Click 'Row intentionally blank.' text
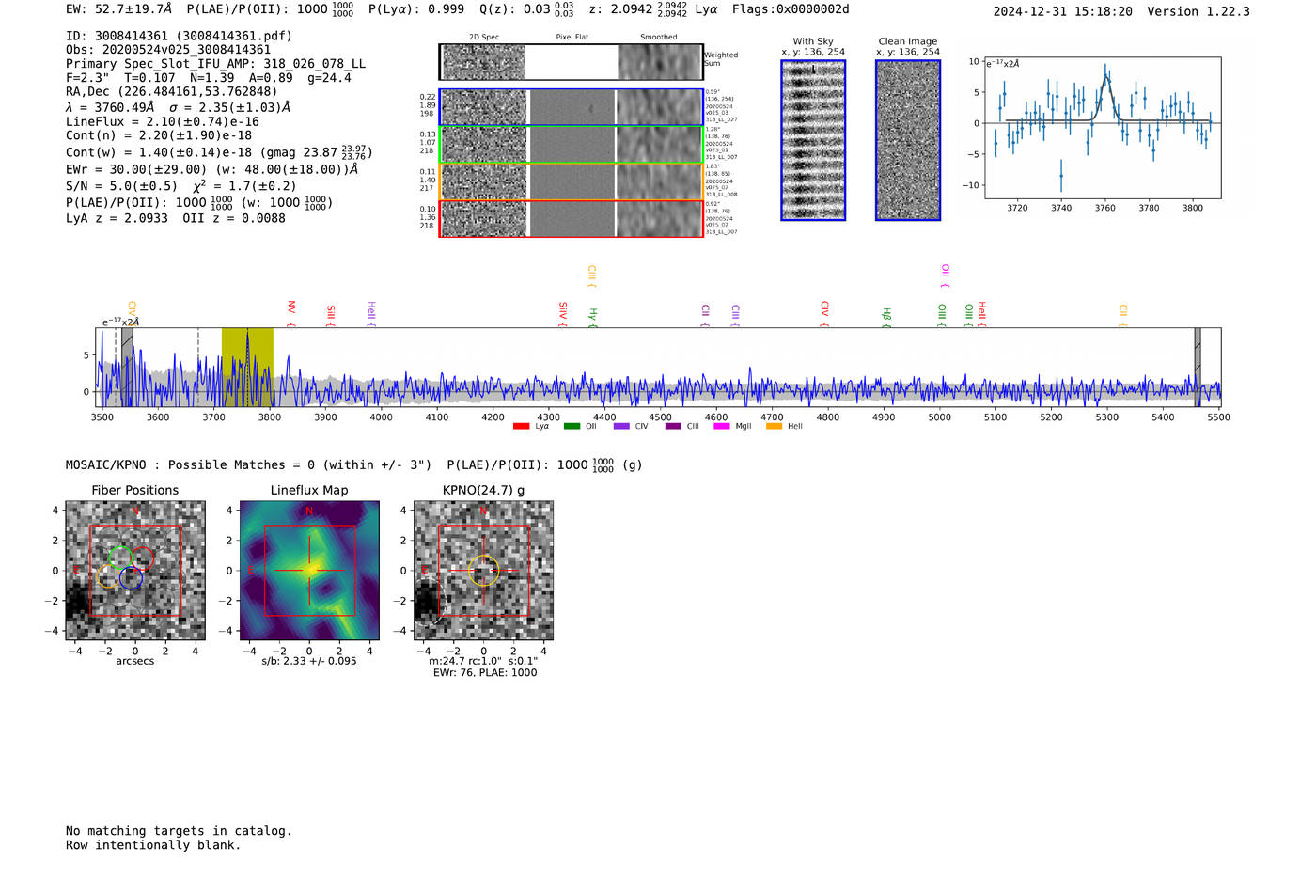Image resolution: width=1316 pixels, height=896 pixels. click(153, 845)
